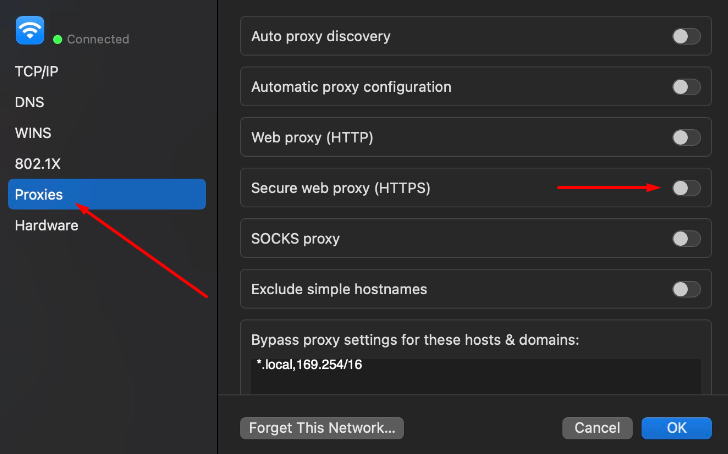Open the Hardware settings section
This screenshot has width=728, height=454.
(46, 225)
